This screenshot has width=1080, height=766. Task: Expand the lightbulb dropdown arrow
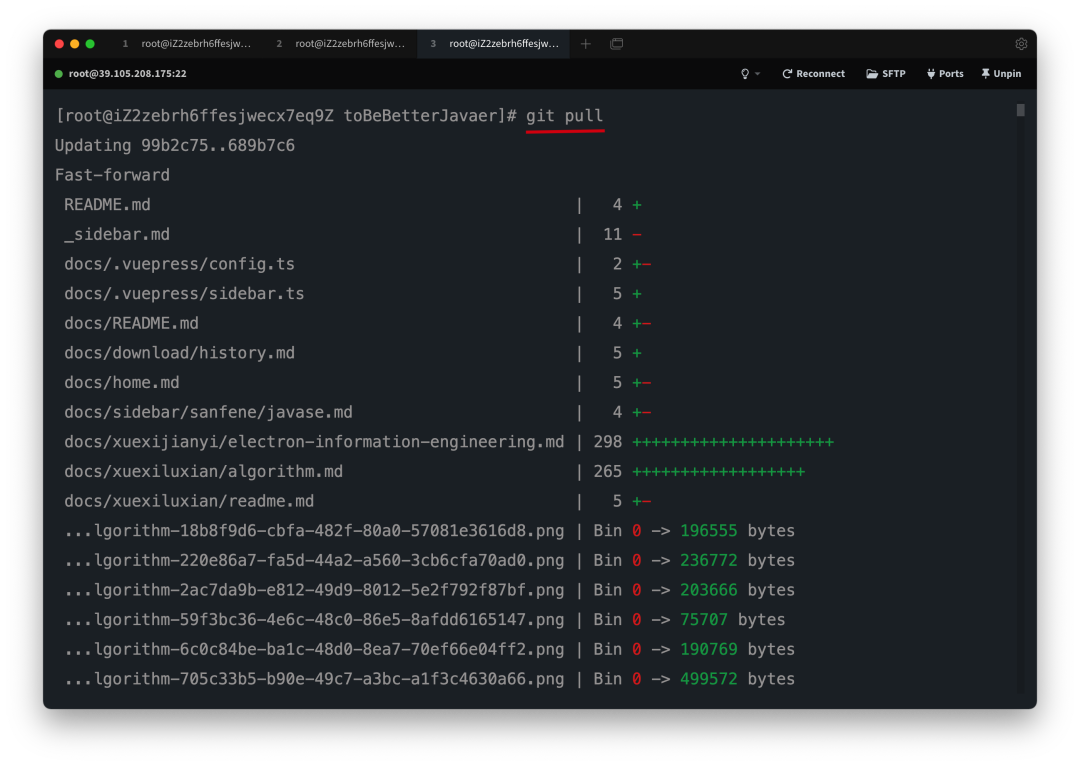click(x=757, y=74)
